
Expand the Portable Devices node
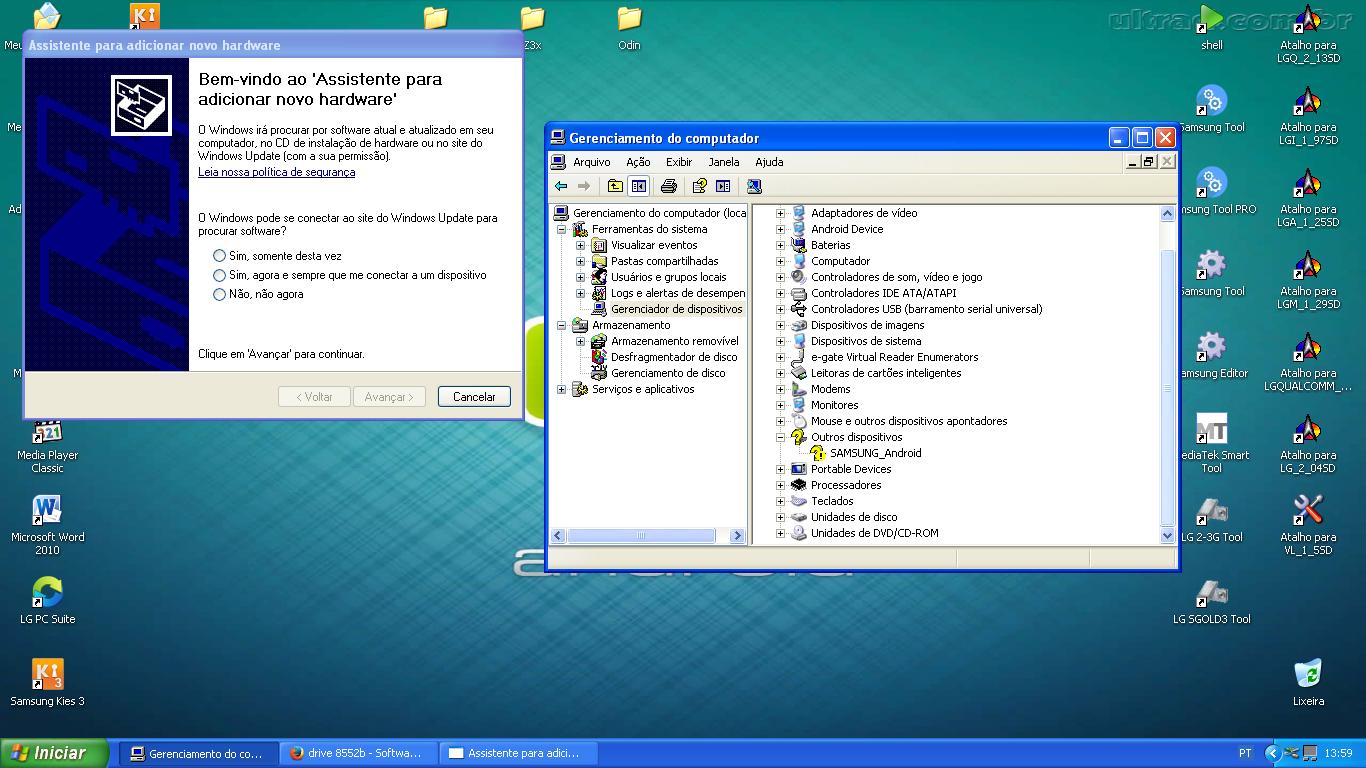click(781, 469)
